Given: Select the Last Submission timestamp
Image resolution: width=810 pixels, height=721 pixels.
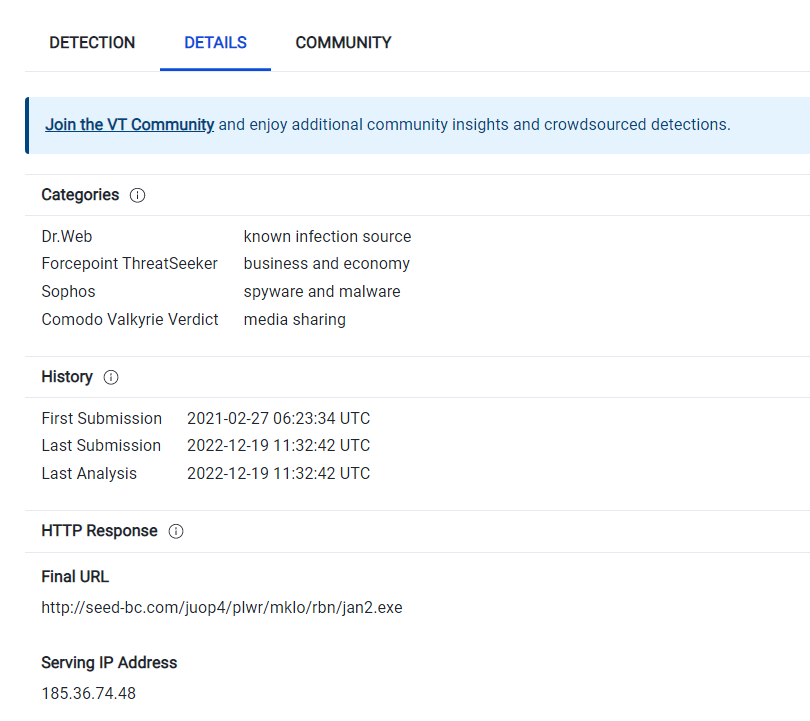Looking at the screenshot, I should (x=277, y=445).
